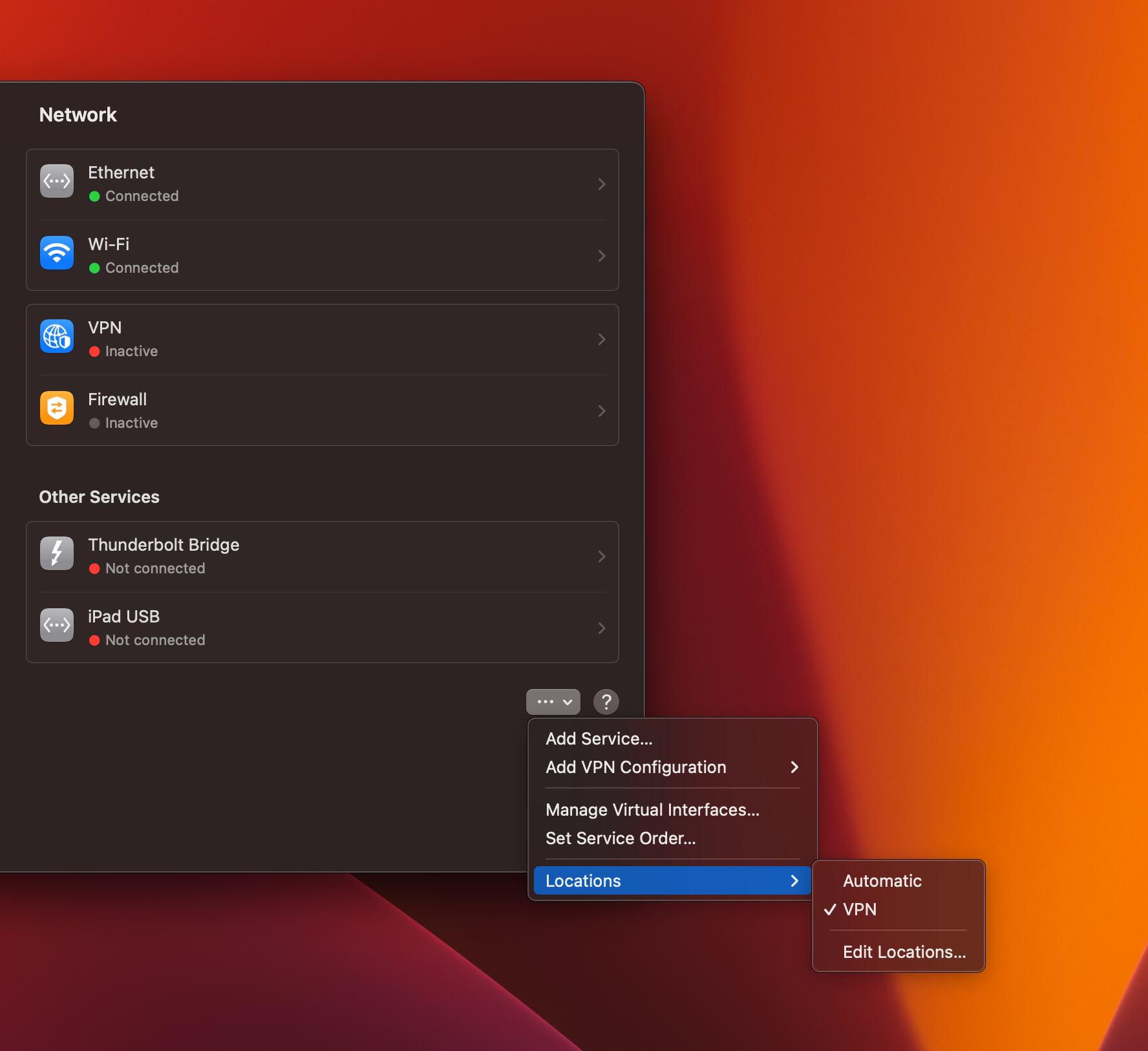Click the Thunderbolt Bridge label
Screen dimensions: 1148x1051
(x=164, y=545)
